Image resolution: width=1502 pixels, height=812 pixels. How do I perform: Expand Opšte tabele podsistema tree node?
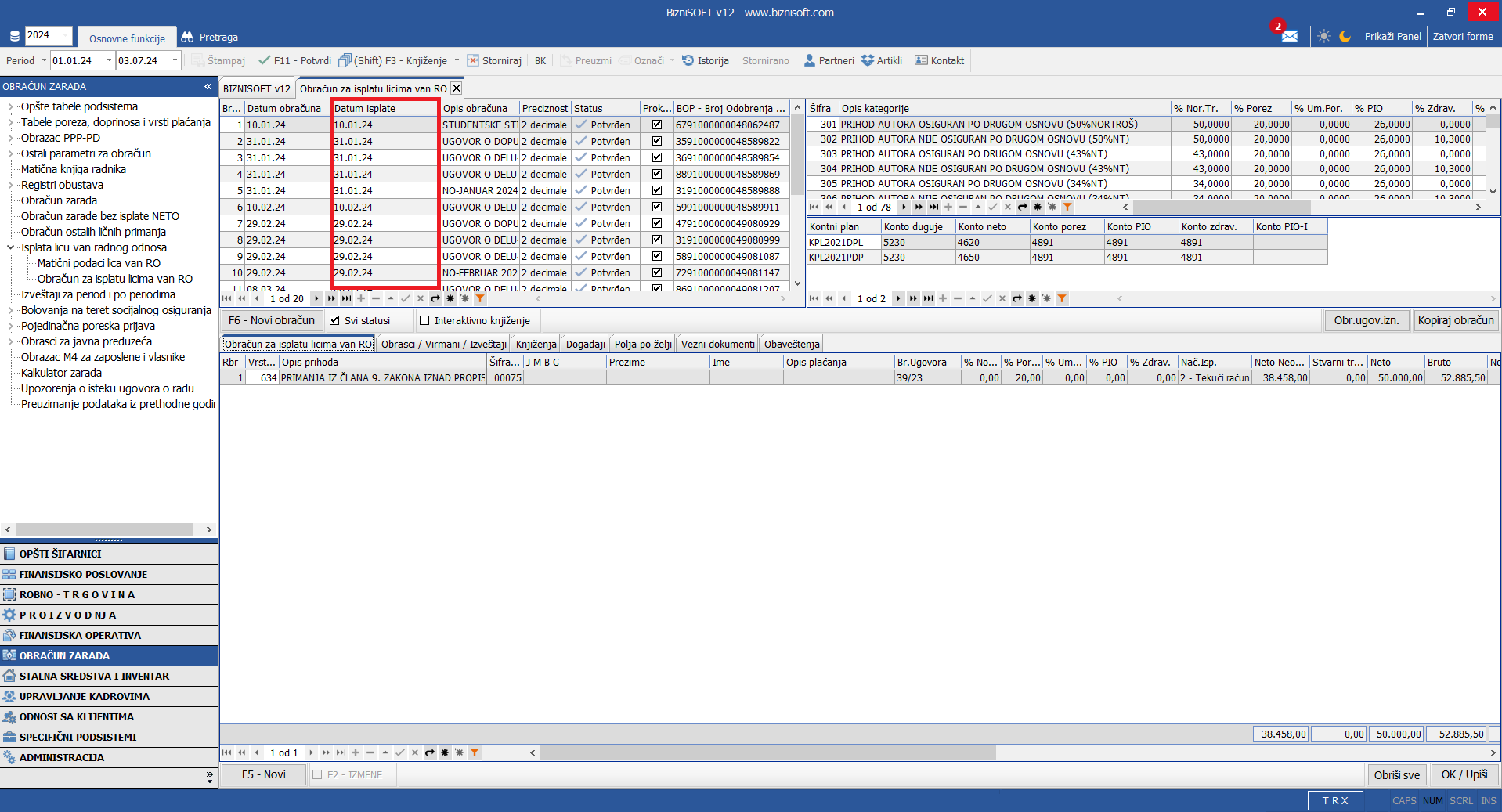coord(10,106)
